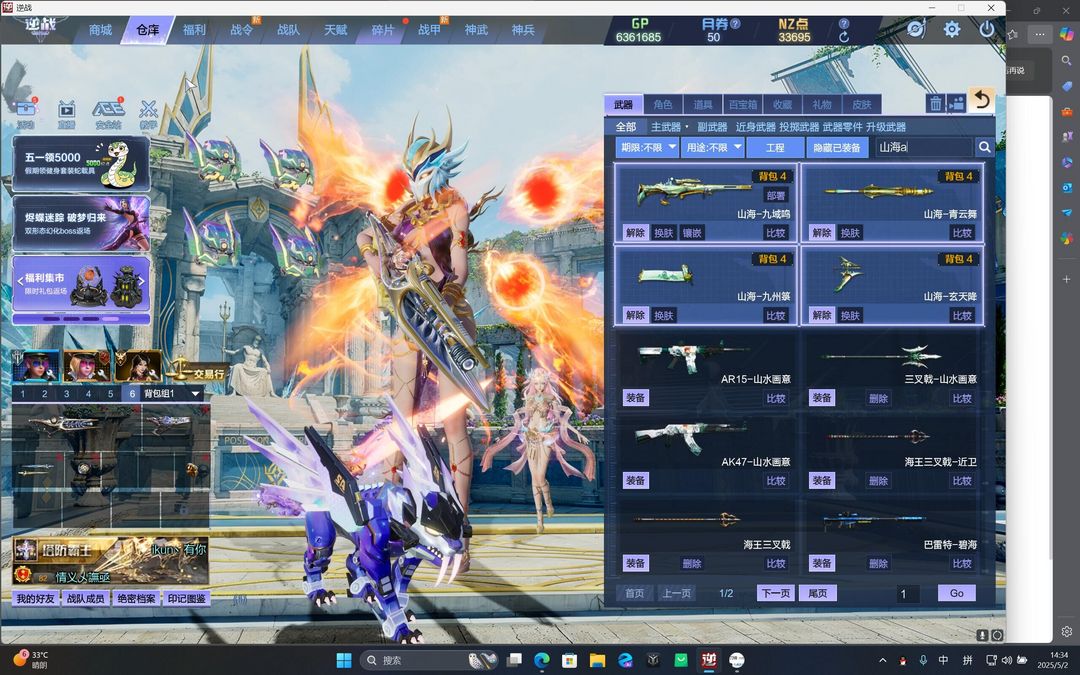Switch to the 角色 tab
The width and height of the screenshot is (1080, 675).
click(663, 104)
